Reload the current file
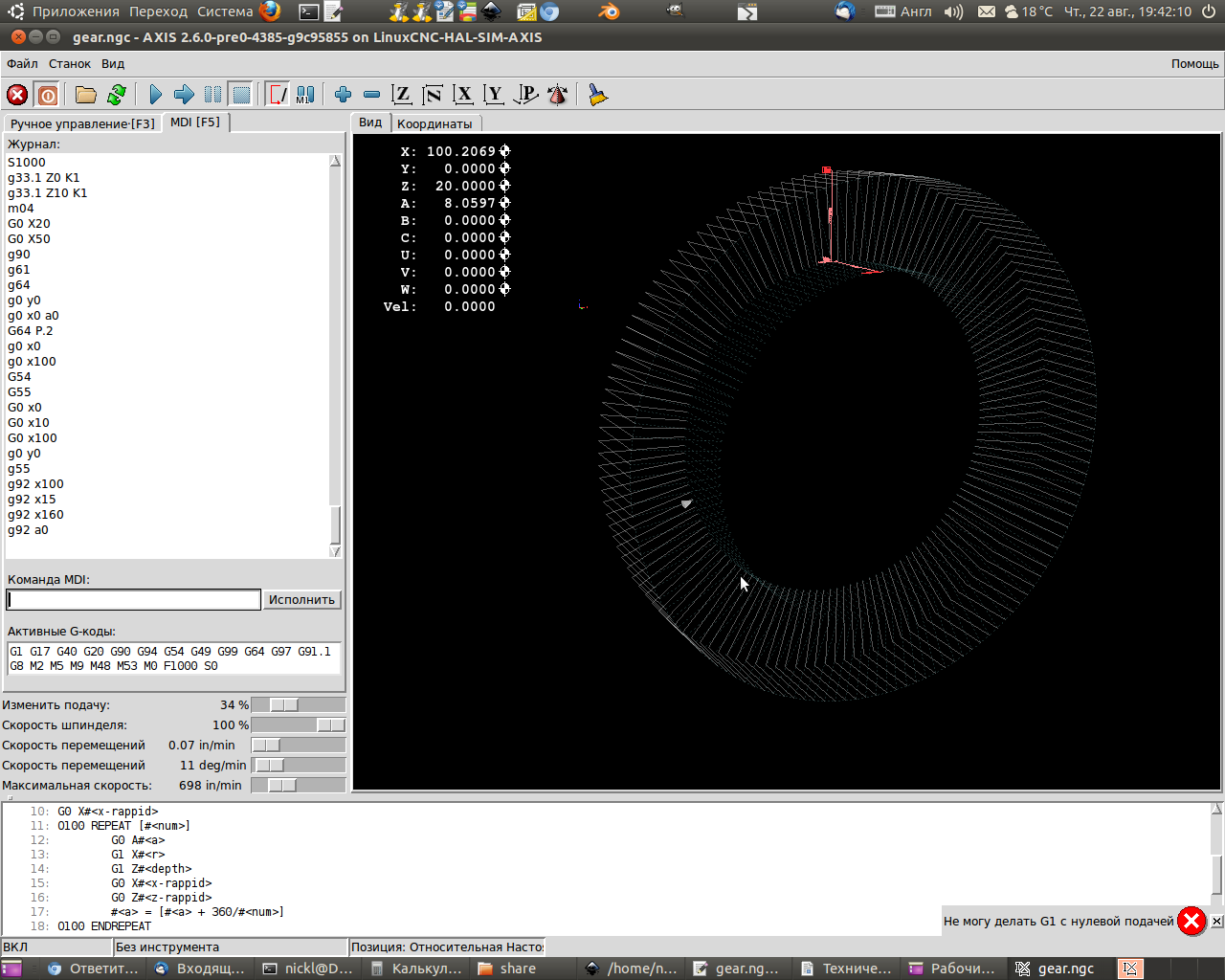This screenshot has height=980, width=1225. tap(117, 95)
